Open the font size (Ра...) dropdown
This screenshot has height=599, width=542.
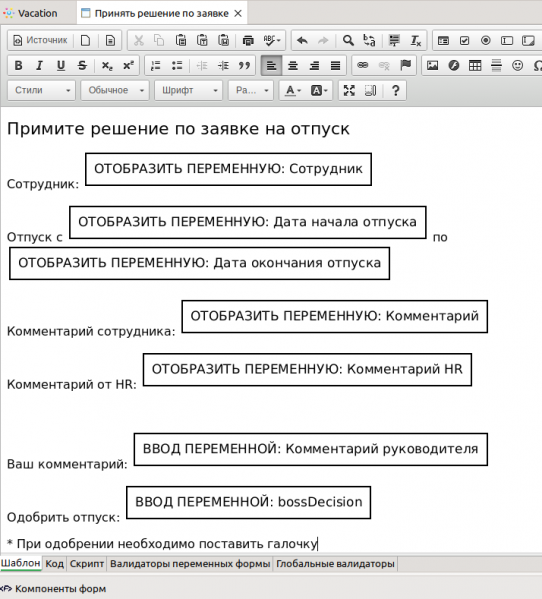pyautogui.click(x=251, y=91)
